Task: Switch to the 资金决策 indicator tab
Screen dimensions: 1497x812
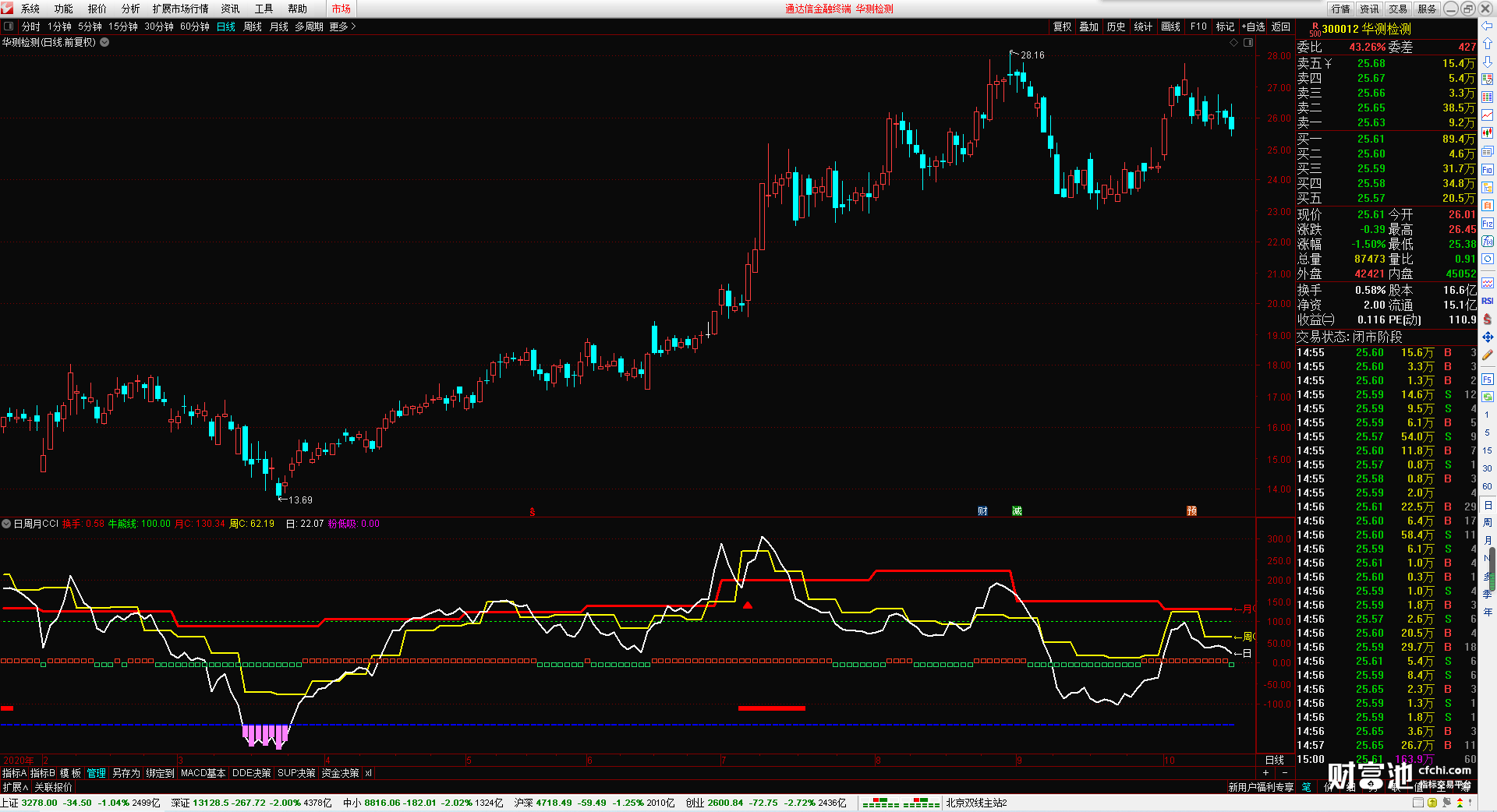Action: tap(340, 773)
